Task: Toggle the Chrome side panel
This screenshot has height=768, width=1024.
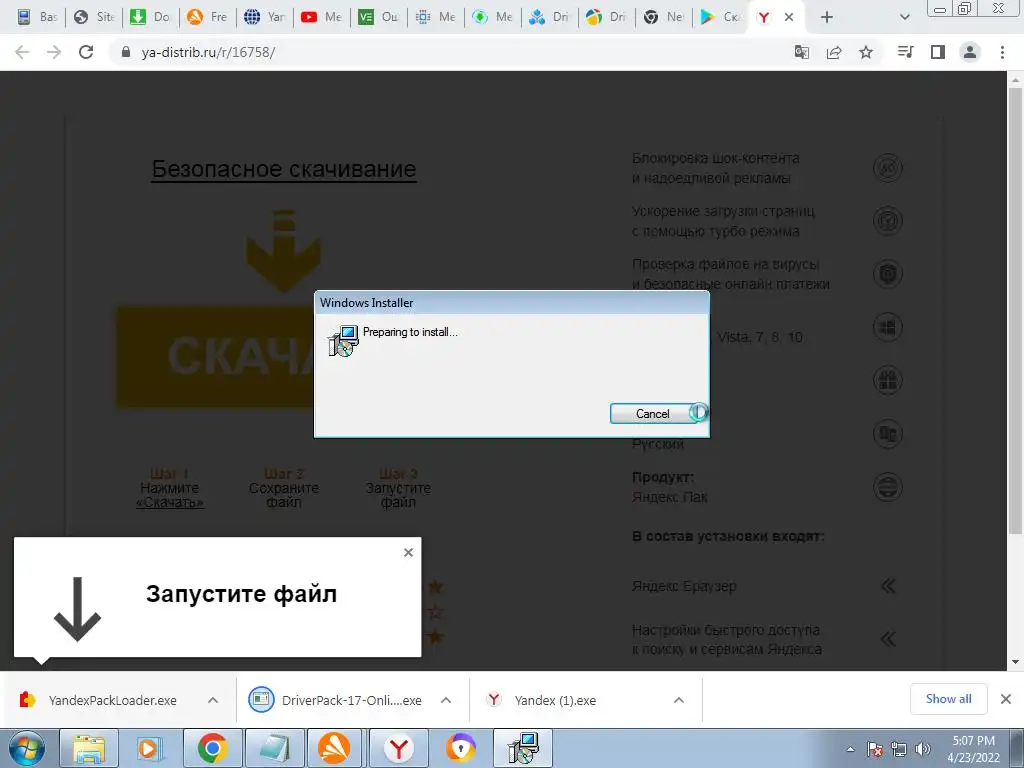Action: pos(938,52)
